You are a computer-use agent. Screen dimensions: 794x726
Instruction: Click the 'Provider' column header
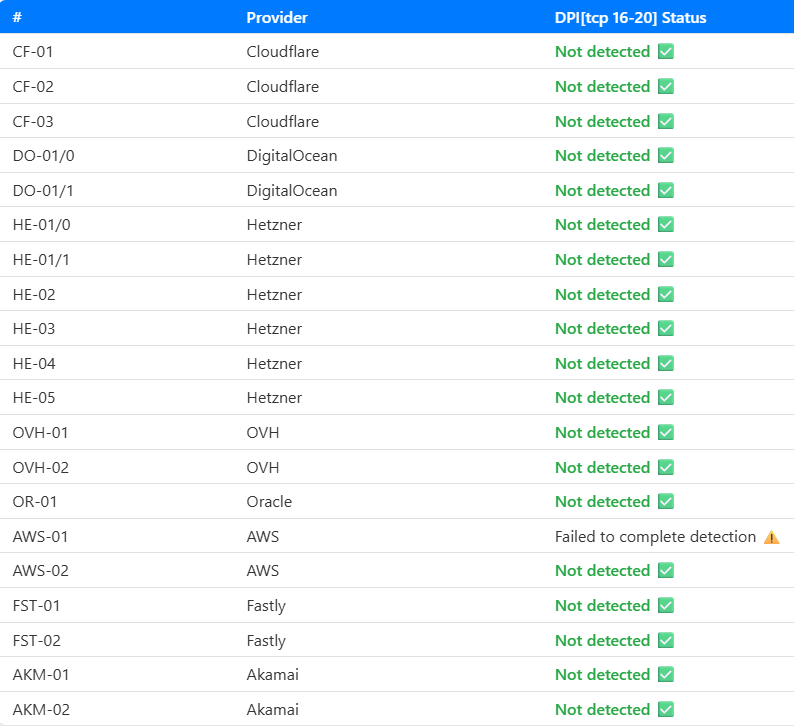277,18
